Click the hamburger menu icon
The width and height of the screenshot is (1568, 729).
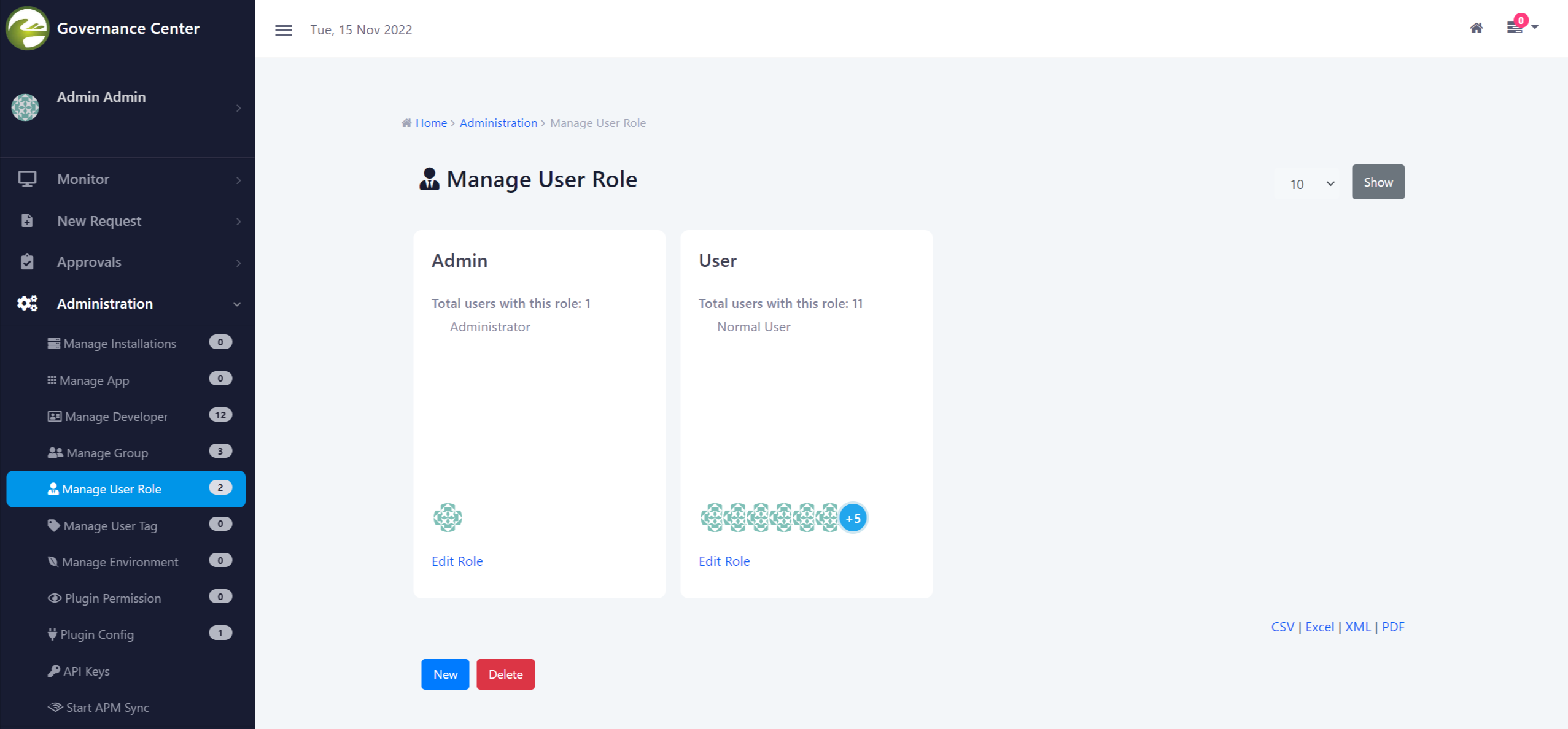coord(283,30)
